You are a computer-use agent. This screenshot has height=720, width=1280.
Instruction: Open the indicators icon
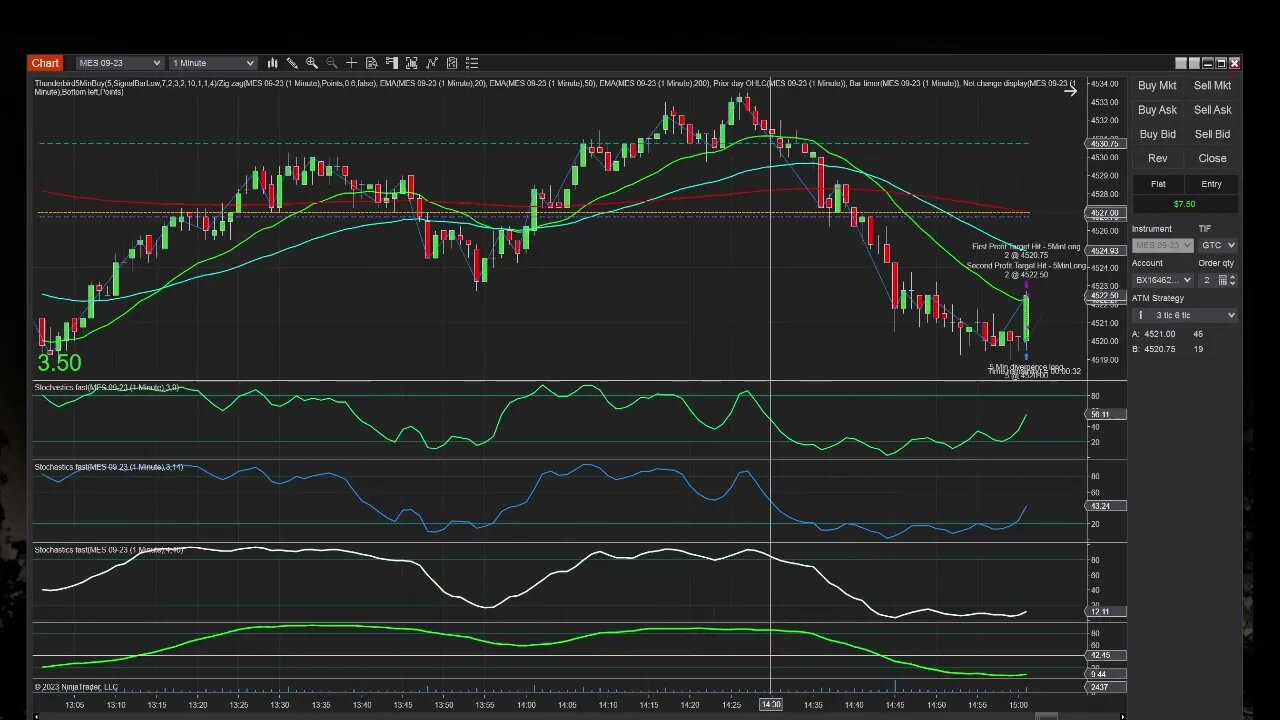432,63
